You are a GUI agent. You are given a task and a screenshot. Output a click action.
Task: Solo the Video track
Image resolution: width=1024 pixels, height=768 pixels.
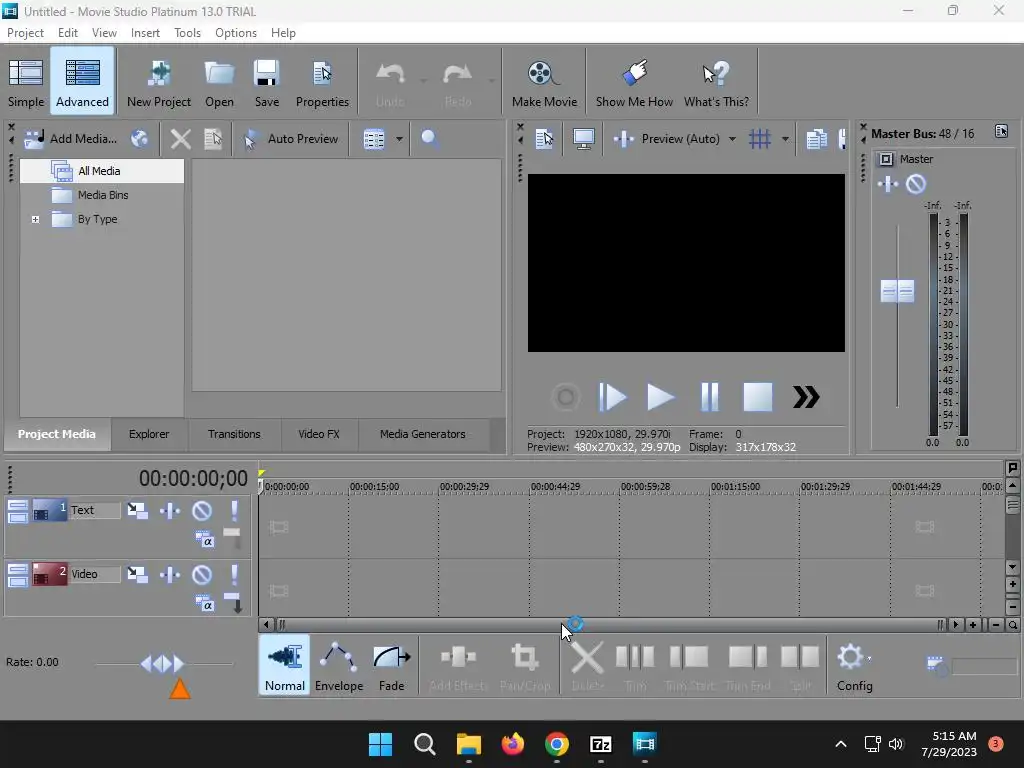(x=234, y=574)
